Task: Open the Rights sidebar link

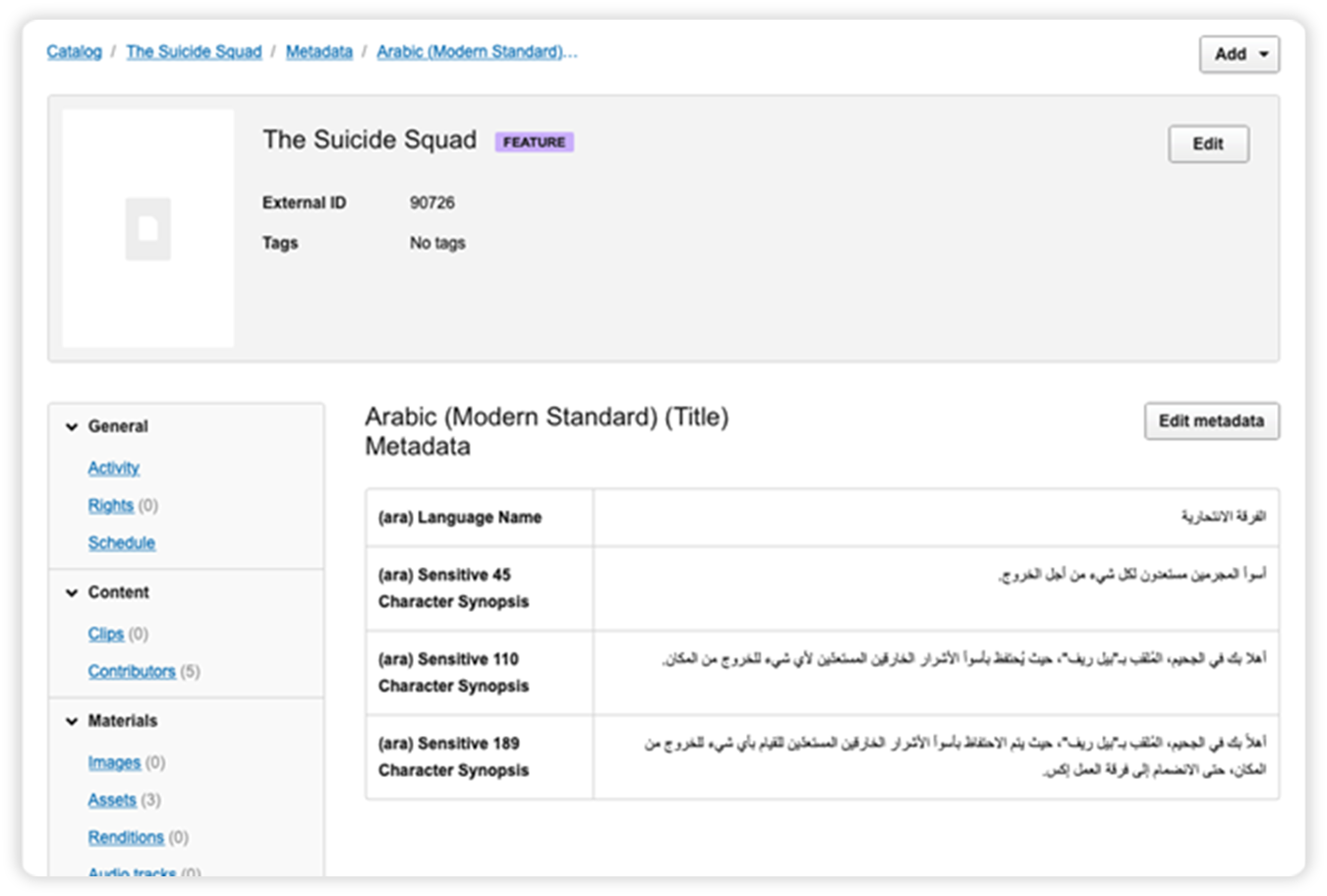Action: click(110, 505)
